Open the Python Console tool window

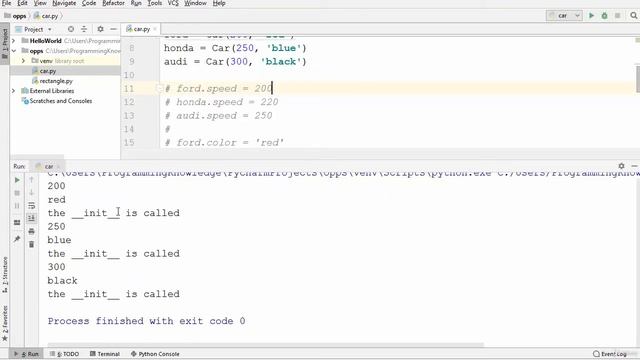155,354
